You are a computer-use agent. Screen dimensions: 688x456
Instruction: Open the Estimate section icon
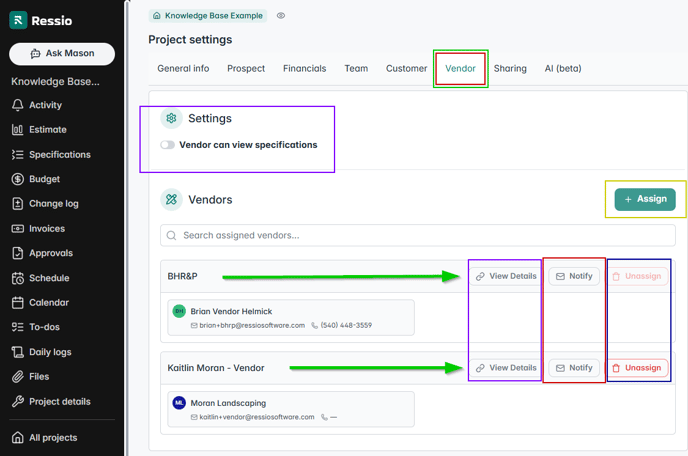tap(18, 130)
